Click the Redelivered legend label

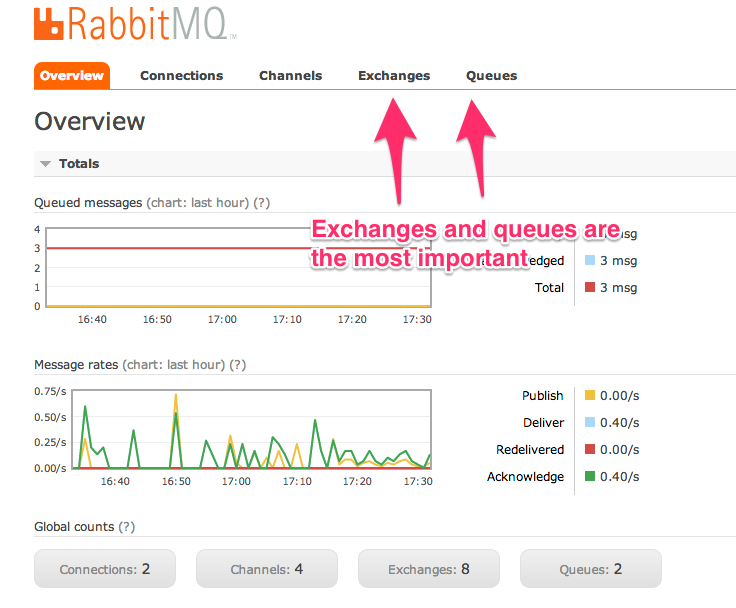click(530, 450)
